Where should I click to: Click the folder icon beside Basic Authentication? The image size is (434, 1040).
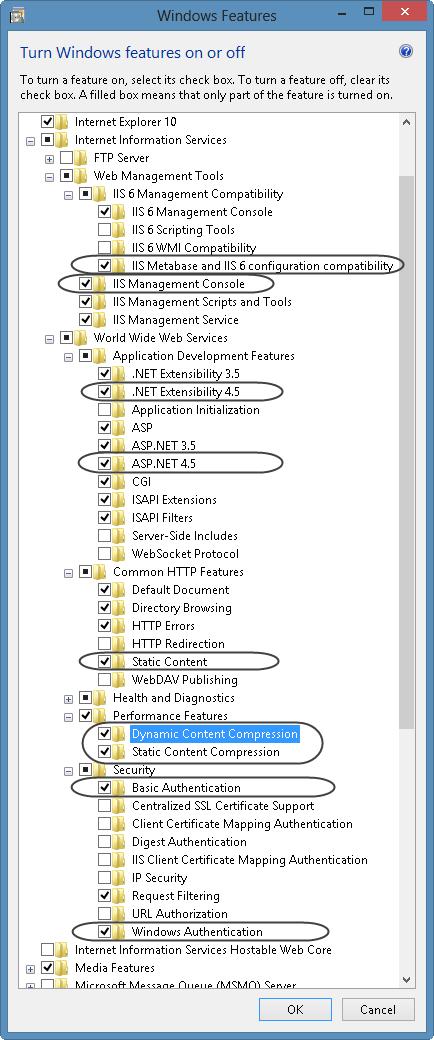pos(119,787)
